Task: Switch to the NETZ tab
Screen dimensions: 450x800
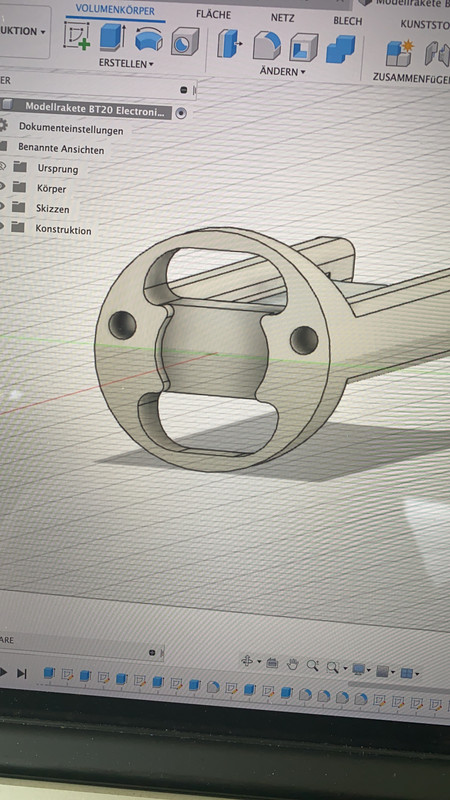Action: click(x=282, y=18)
